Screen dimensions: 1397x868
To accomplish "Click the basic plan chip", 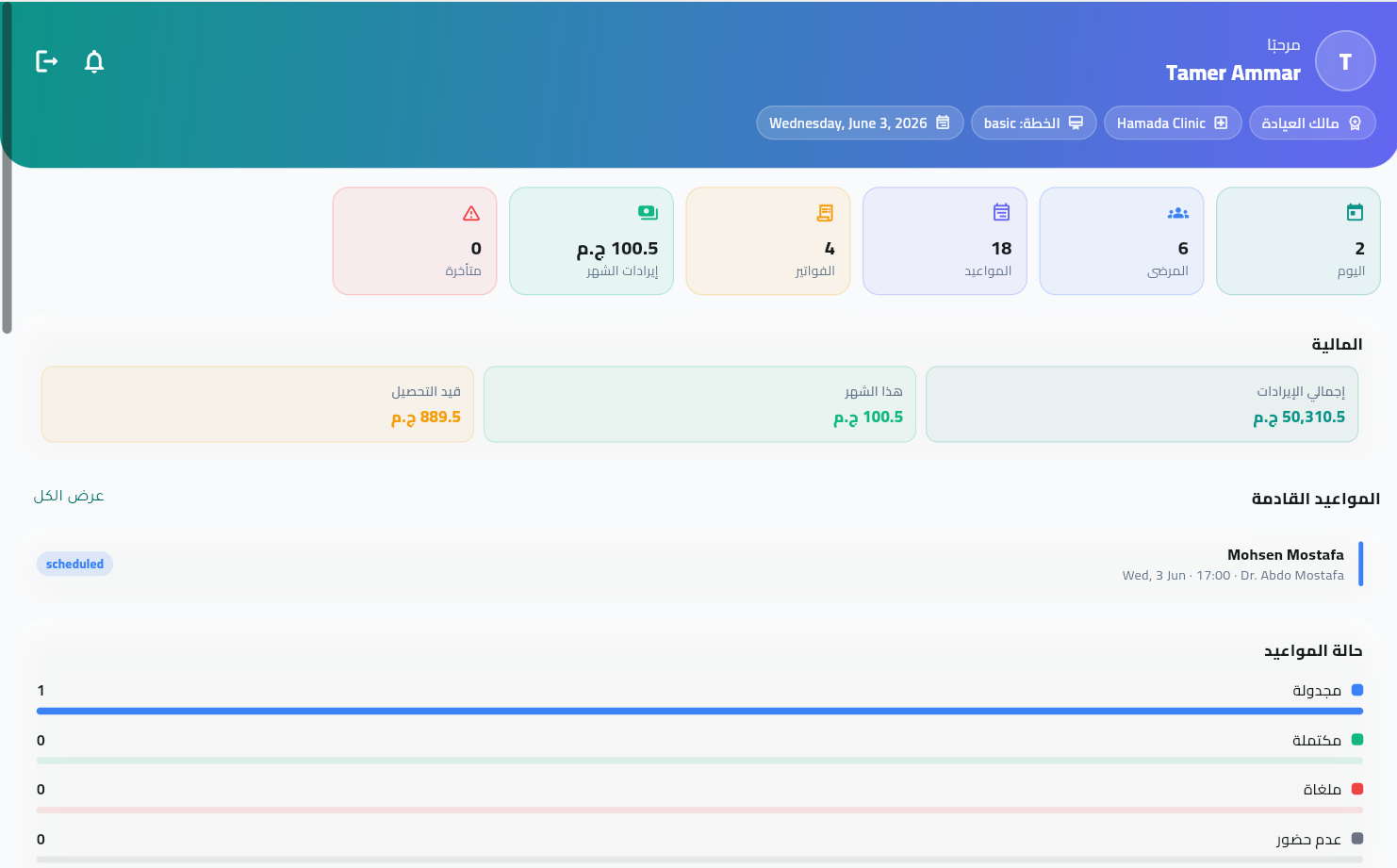I will point(1034,123).
